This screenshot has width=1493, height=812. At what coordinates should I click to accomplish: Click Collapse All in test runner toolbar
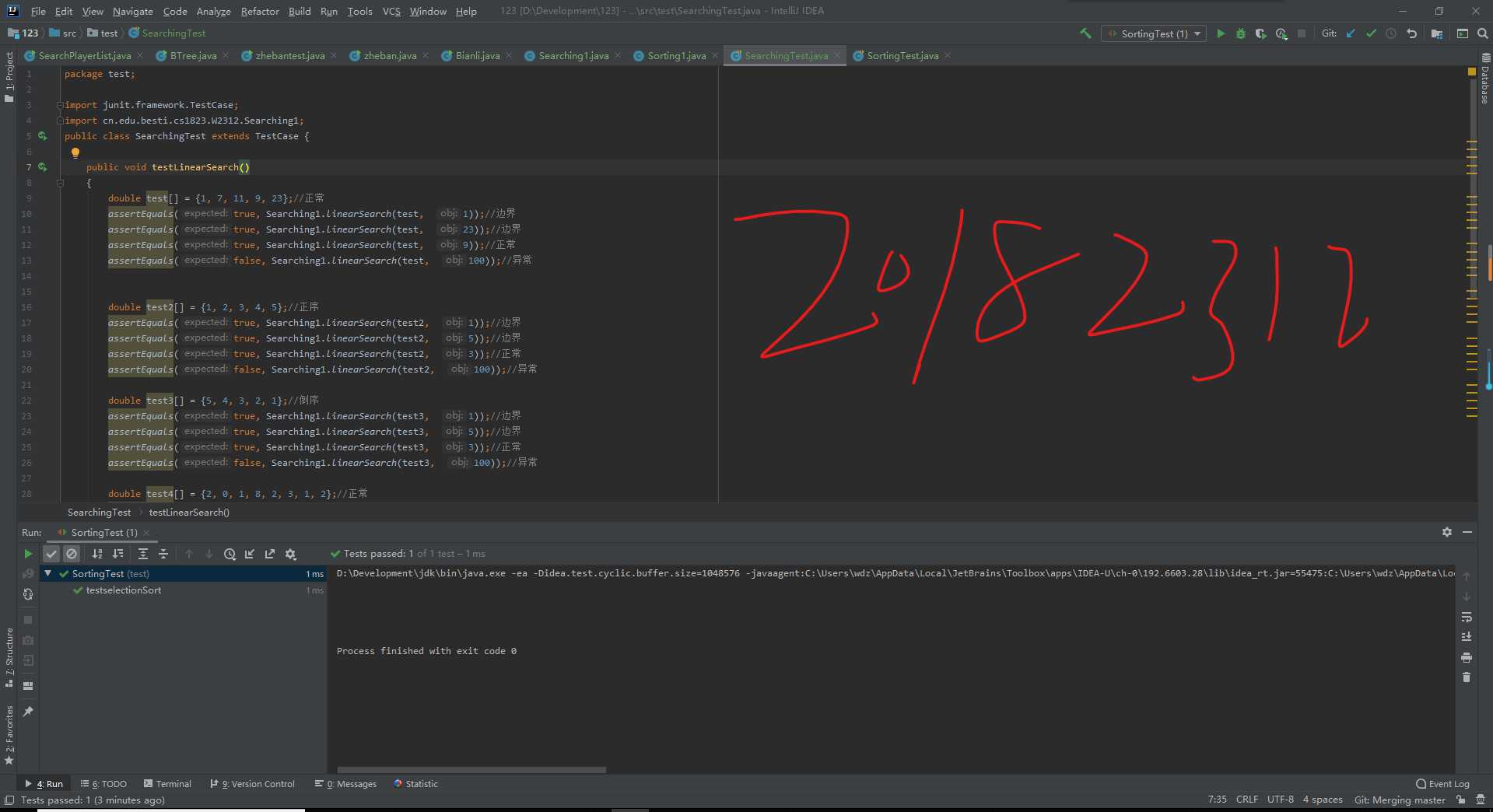pyautogui.click(x=163, y=554)
